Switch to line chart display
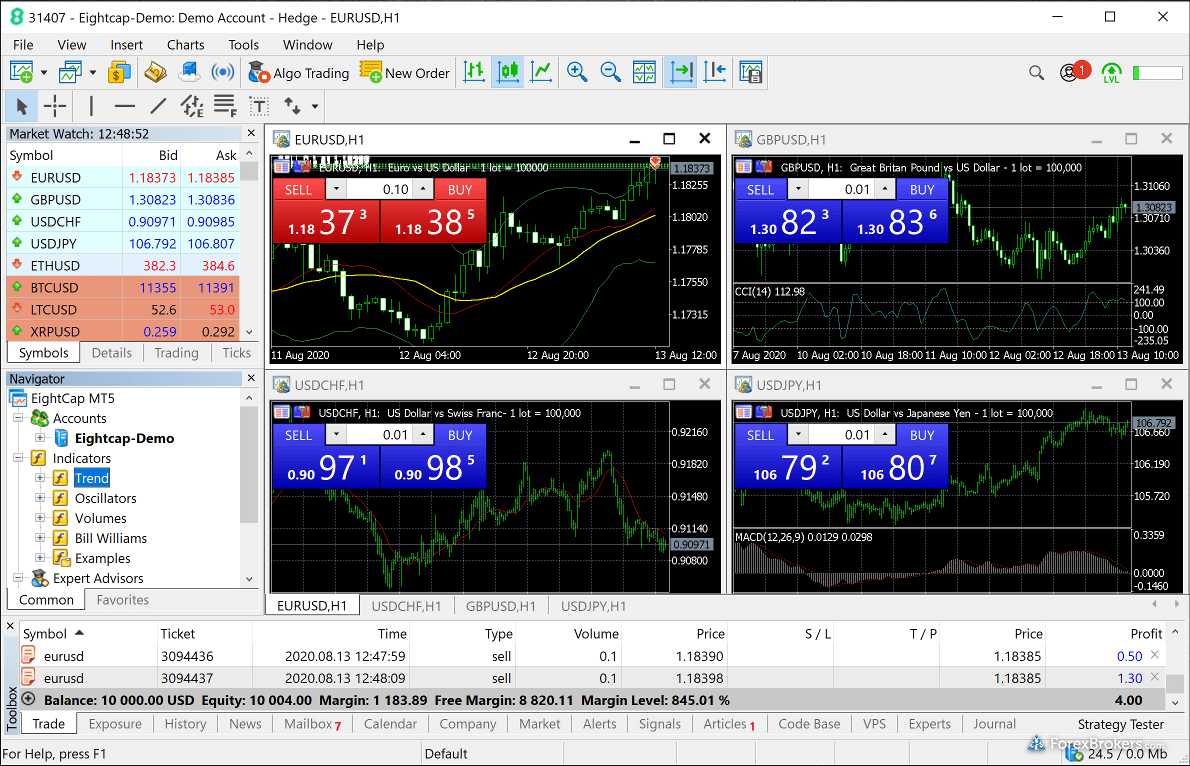1190x766 pixels. click(541, 72)
